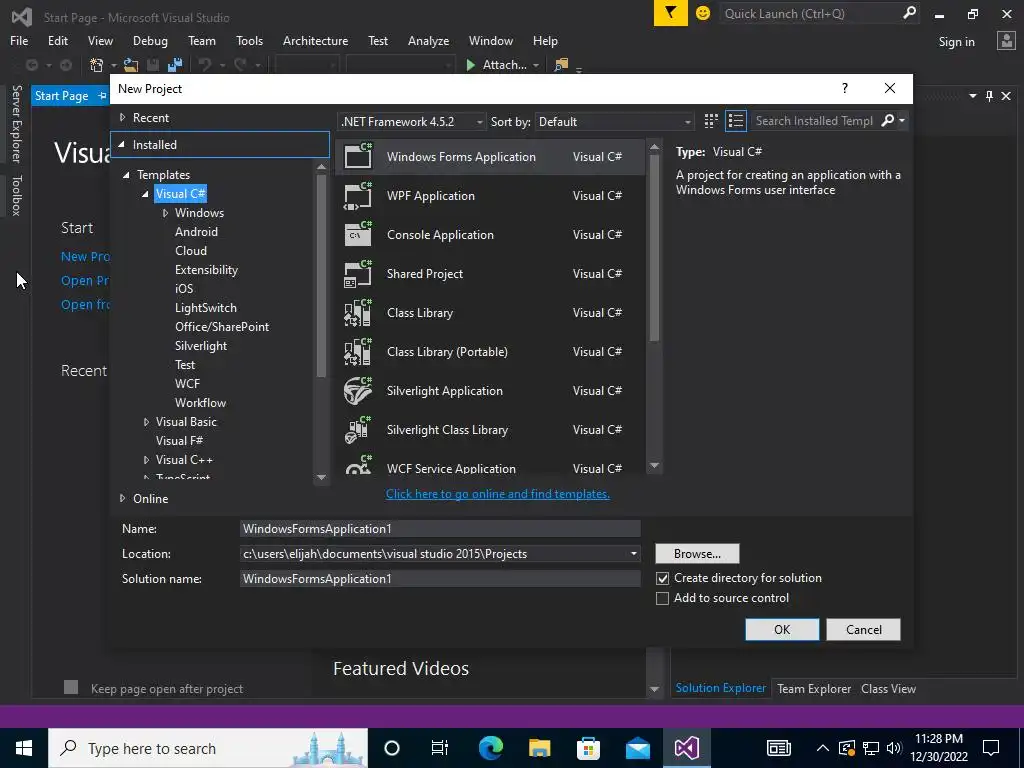Switch to the Team Explorer tab

click(814, 688)
